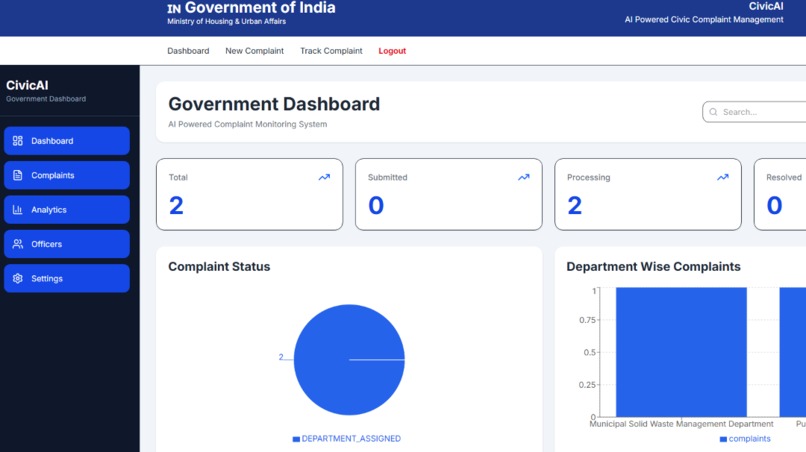Click AI Powered Complaint Monitoring System subtitle

(x=247, y=124)
